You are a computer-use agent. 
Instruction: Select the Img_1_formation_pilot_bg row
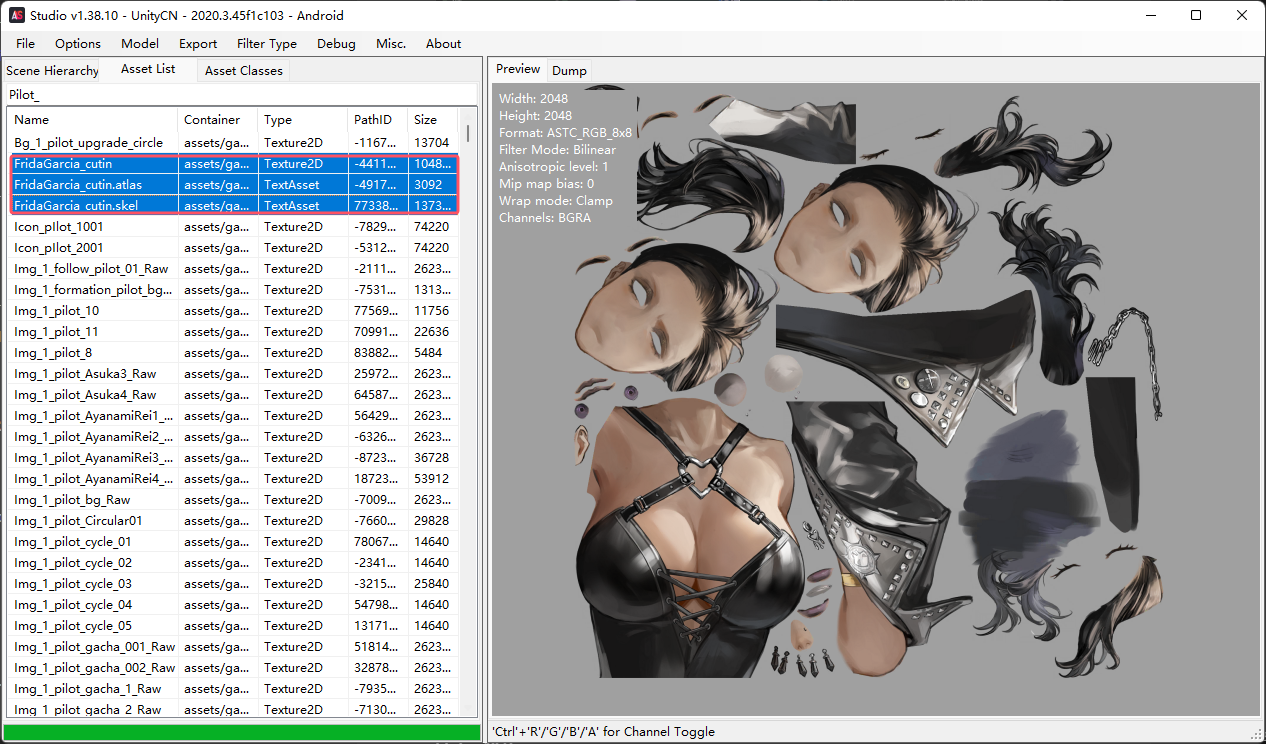coord(233,290)
